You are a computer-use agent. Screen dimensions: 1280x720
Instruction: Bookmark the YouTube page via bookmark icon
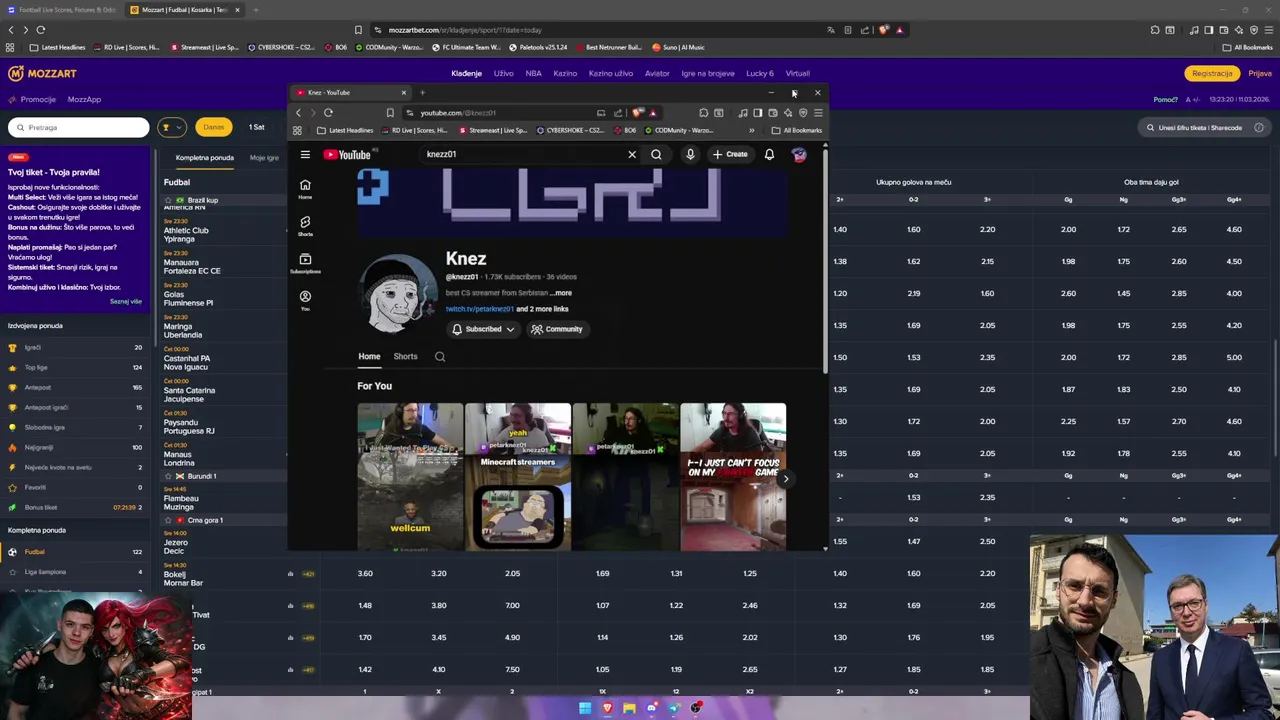(x=390, y=113)
